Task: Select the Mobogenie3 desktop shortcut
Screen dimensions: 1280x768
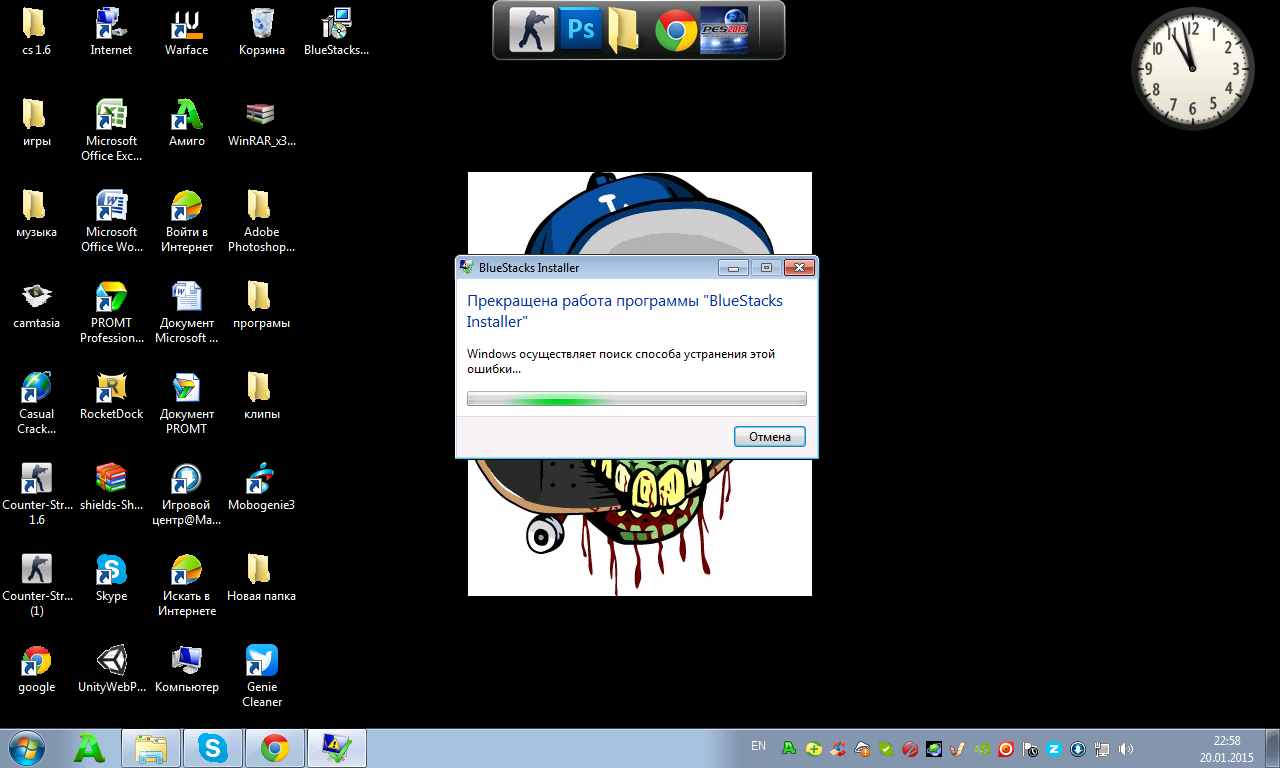Action: (262, 487)
